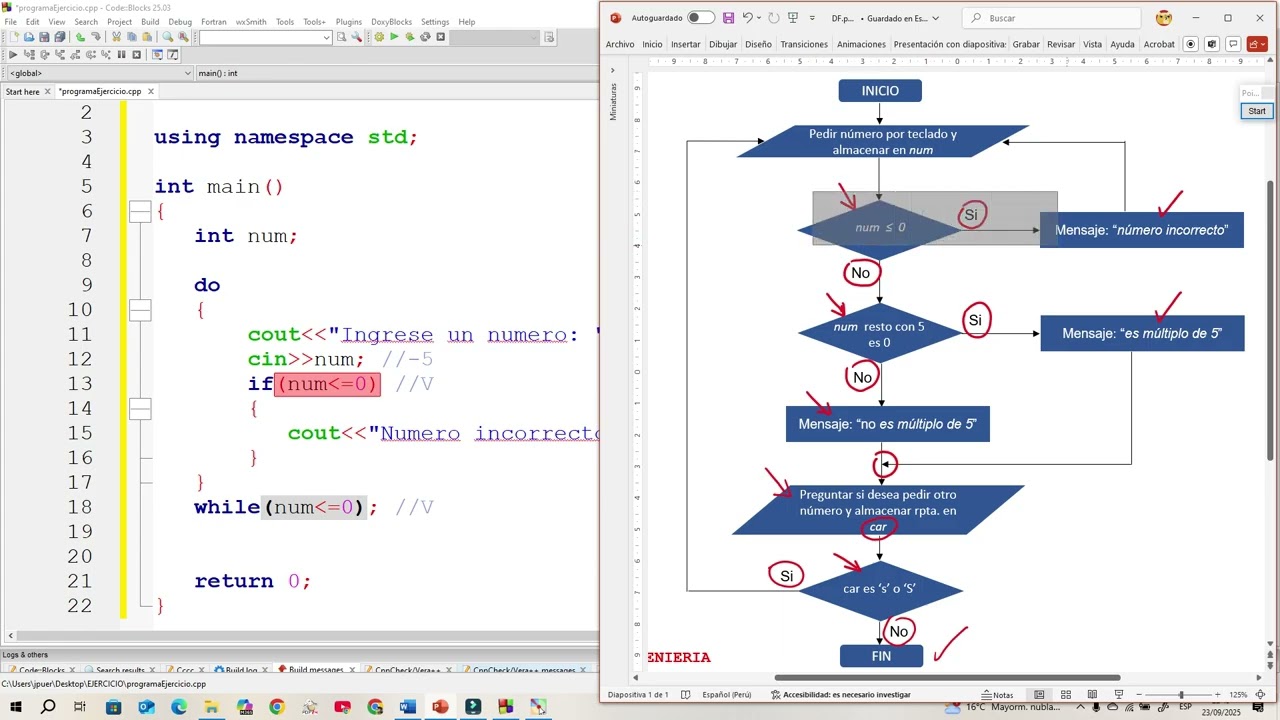
Task: Collapse fold marker at code line 10
Action: [140, 310]
